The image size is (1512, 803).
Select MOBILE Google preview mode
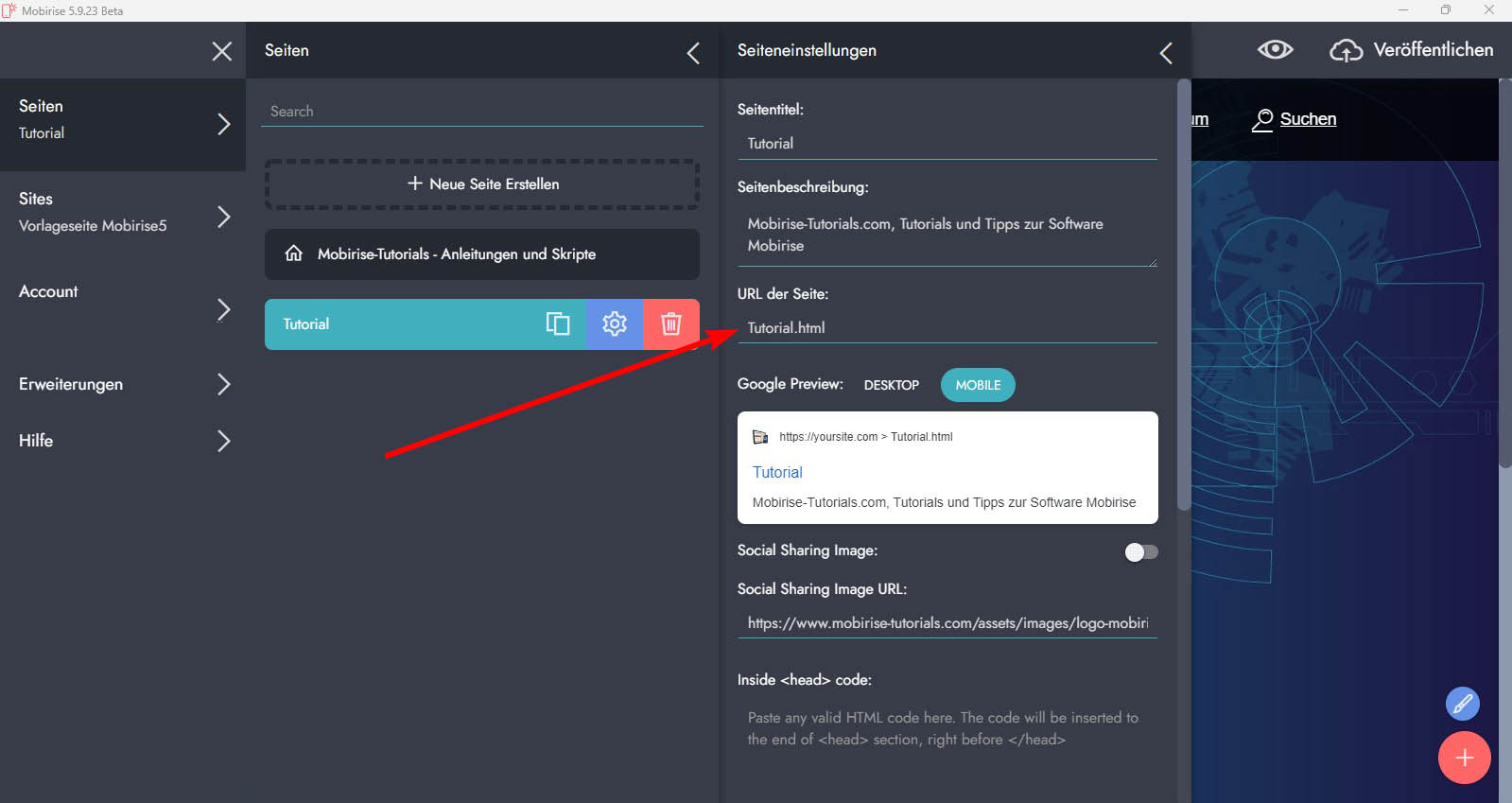(x=978, y=385)
